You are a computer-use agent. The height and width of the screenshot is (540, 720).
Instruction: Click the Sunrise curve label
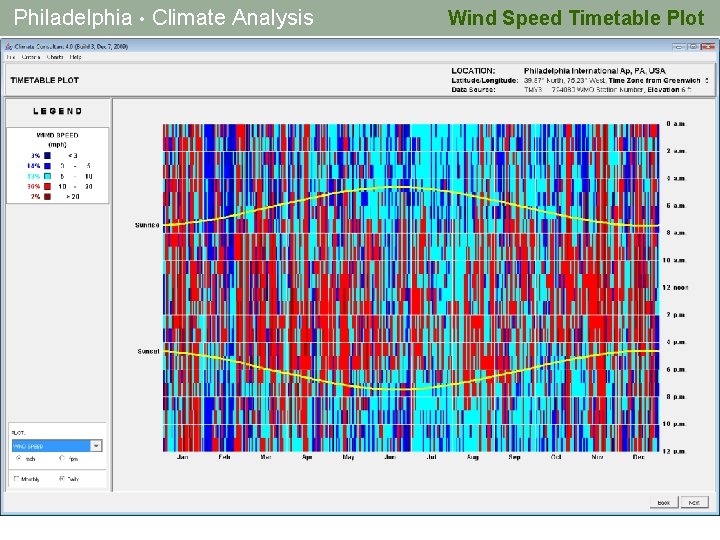pos(147,225)
